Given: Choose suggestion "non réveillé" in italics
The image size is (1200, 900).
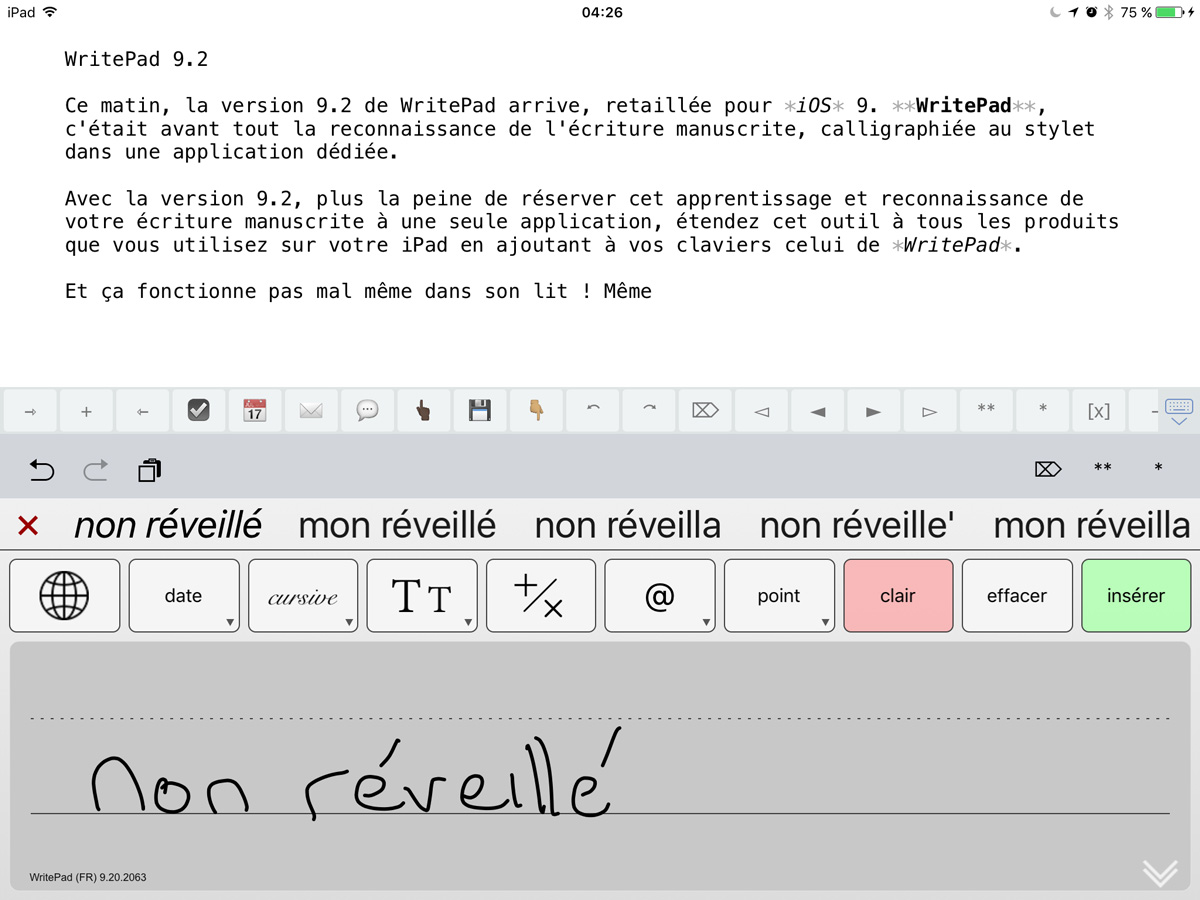Looking at the screenshot, I should pyautogui.click(x=168, y=525).
